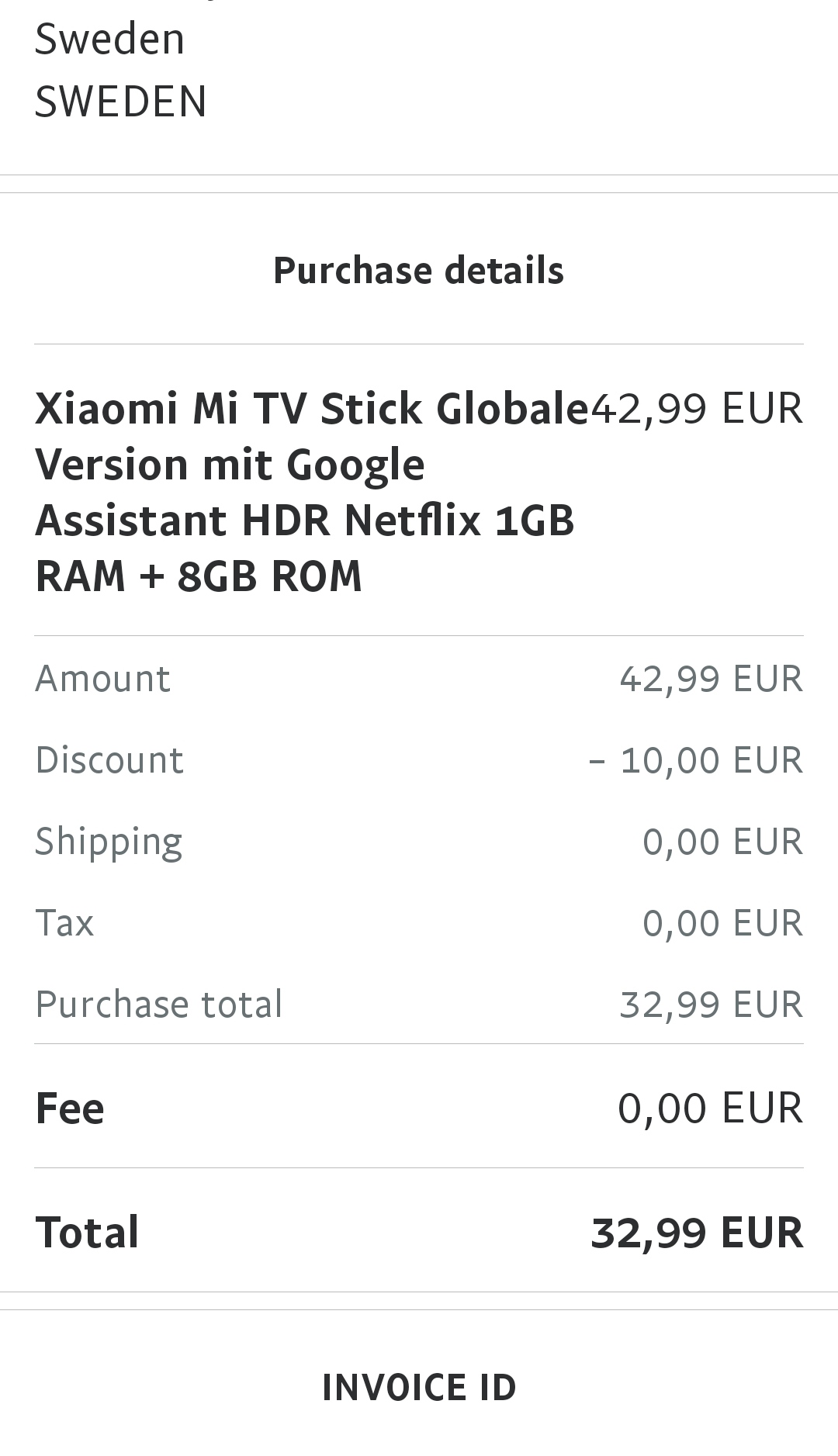Tap the INVOICE ID heading

point(419,1388)
